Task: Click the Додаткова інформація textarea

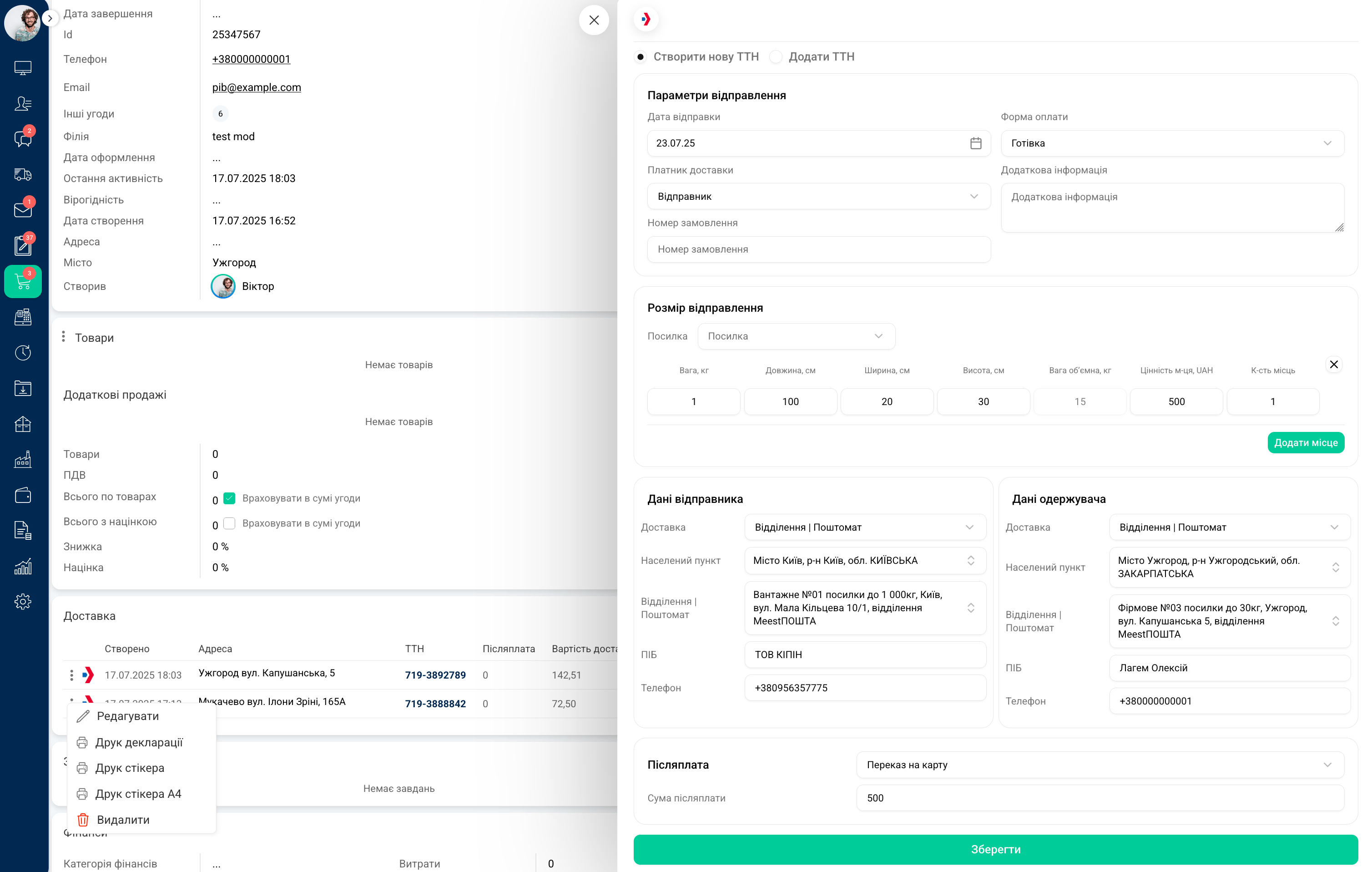Action: click(1172, 208)
